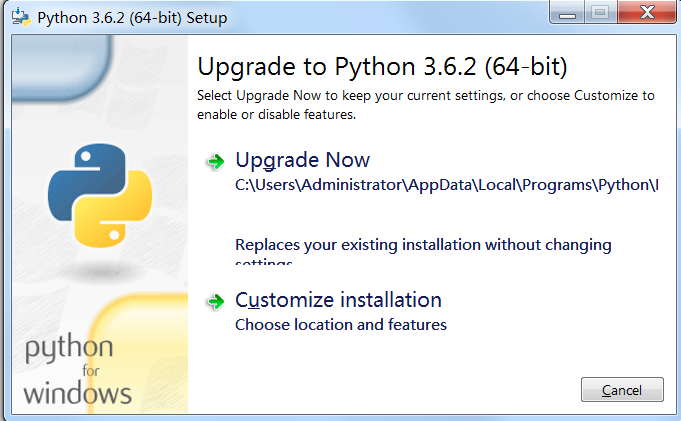The width and height of the screenshot is (681, 421).
Task: Click the blue and yellow Python logo
Action: click(x=100, y=196)
